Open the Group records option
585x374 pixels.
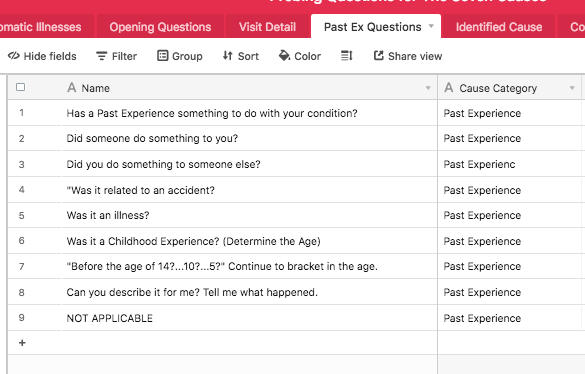(180, 56)
